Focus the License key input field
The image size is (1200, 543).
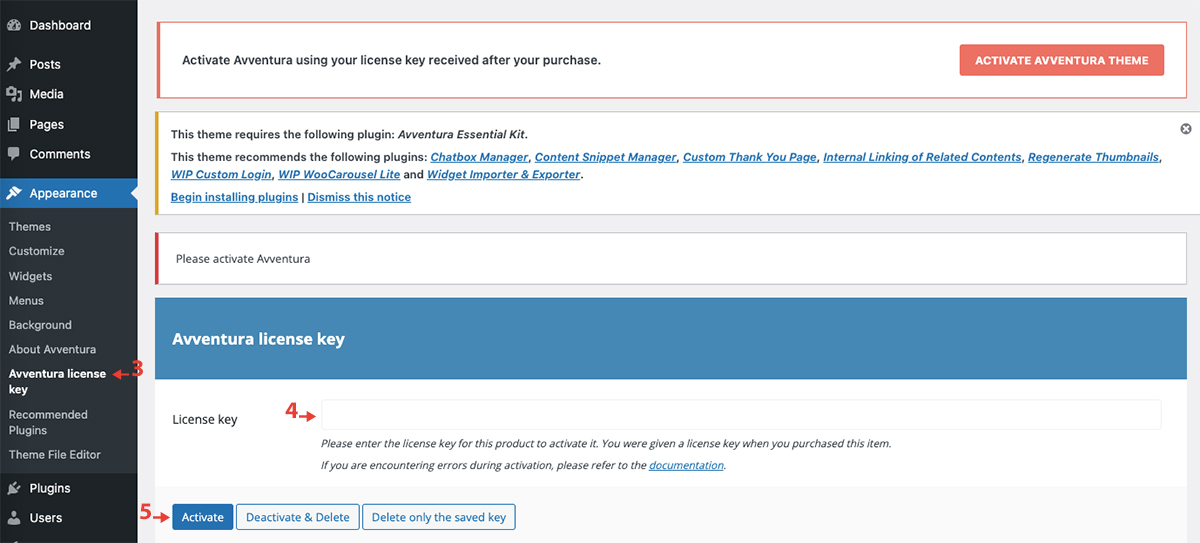tap(740, 415)
